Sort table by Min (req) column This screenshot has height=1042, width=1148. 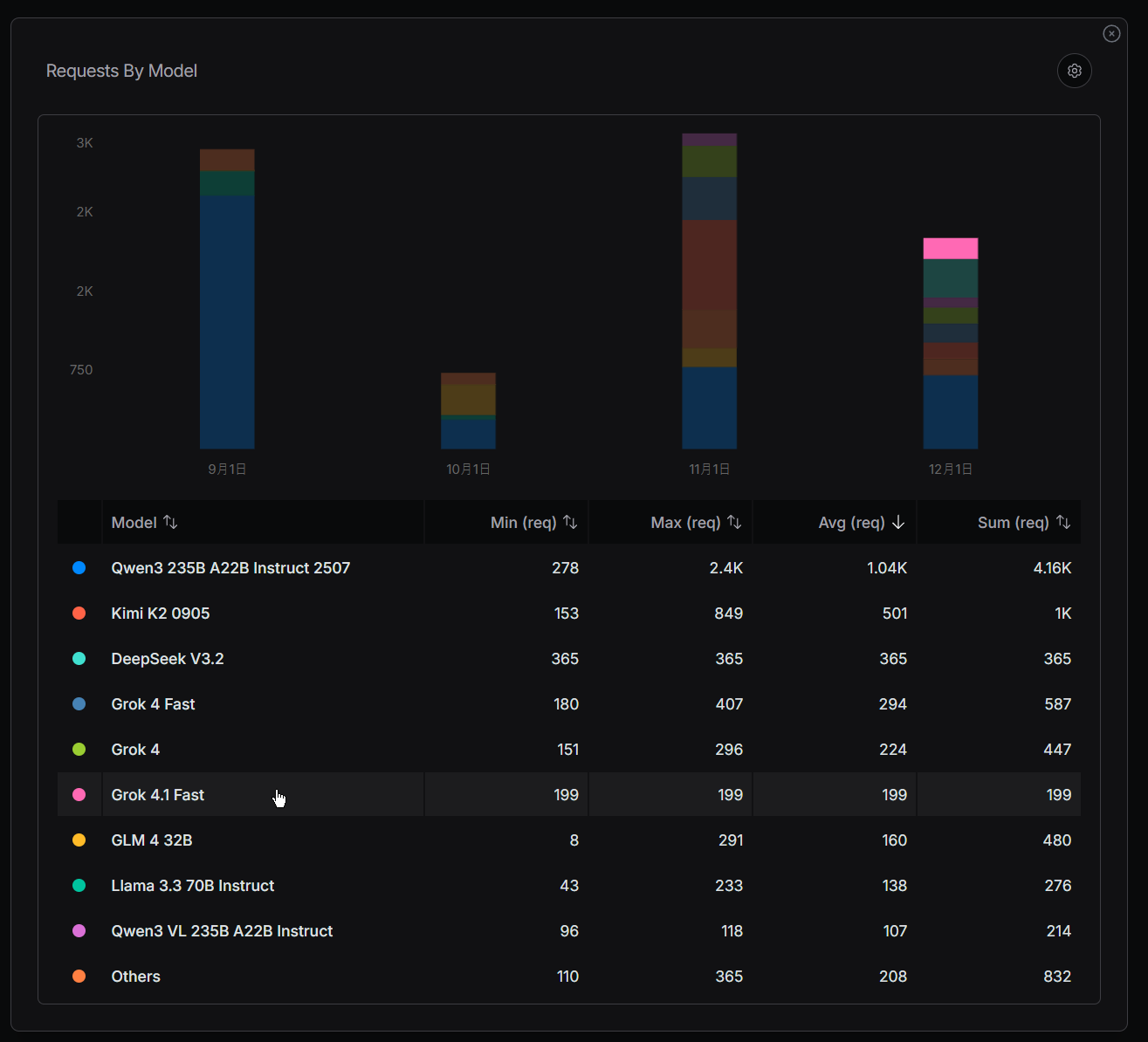pyautogui.click(x=570, y=522)
